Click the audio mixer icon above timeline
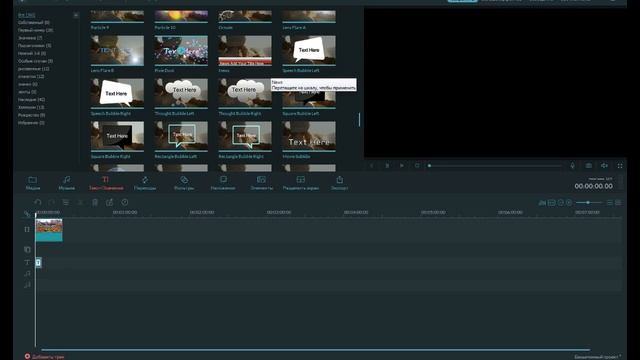The width and height of the screenshot is (640, 360). tap(542, 202)
